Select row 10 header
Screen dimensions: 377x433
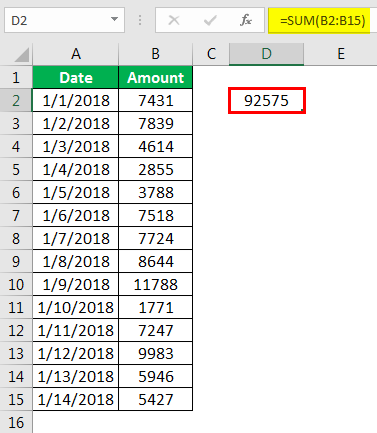click(x=16, y=284)
